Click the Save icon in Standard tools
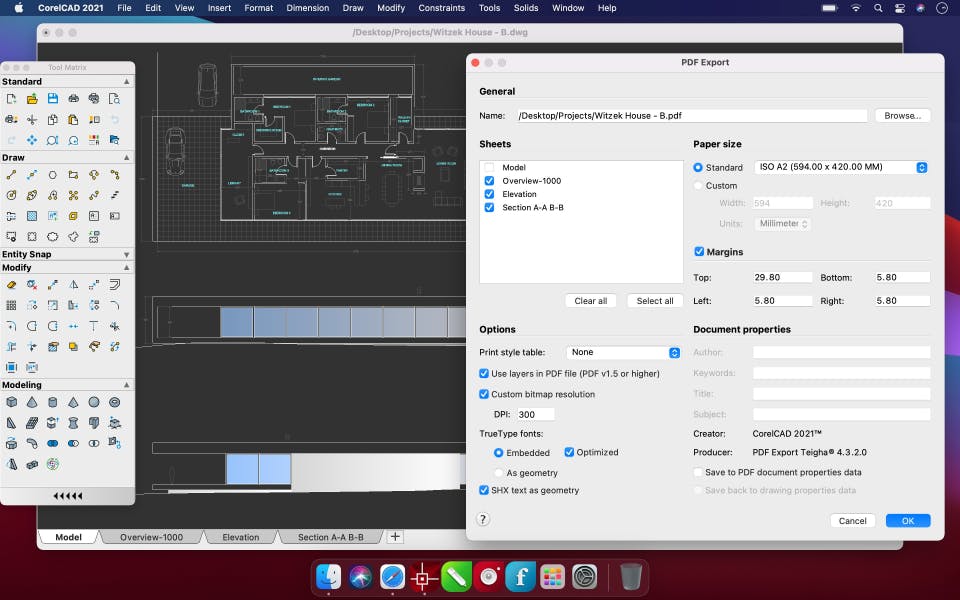The image size is (960, 600). click(53, 99)
